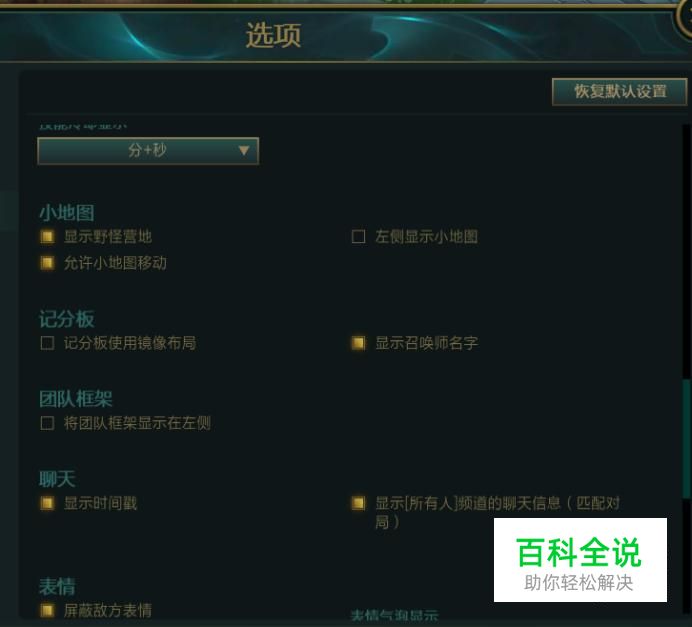Uncheck 显示[所有人]频道的聊天信息 option
The height and width of the screenshot is (627, 692).
(x=358, y=503)
